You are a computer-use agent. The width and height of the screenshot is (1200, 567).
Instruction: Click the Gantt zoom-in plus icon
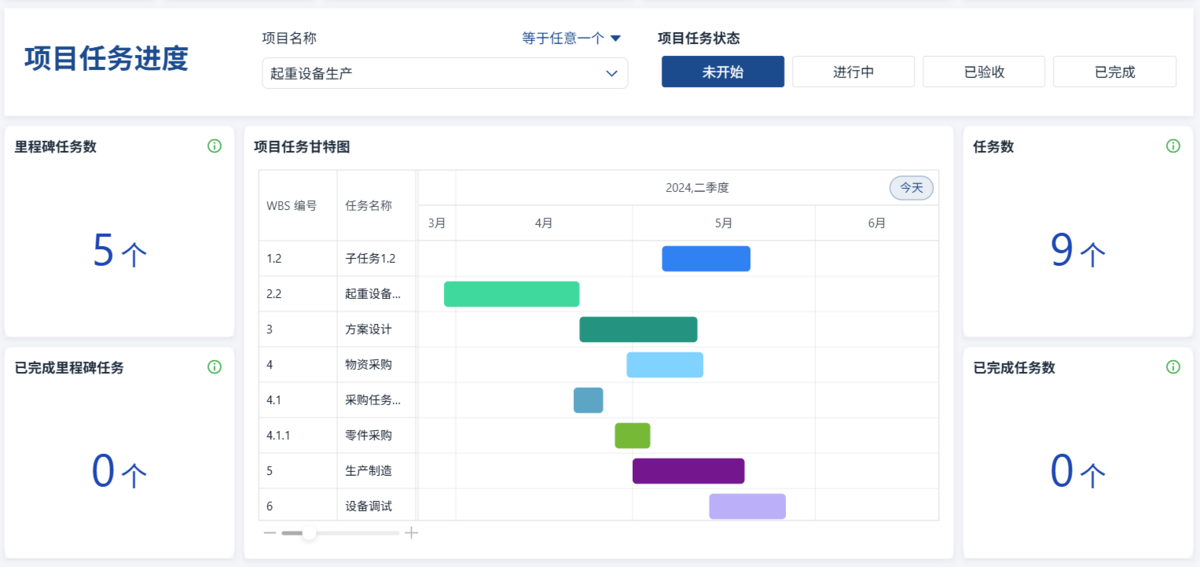[411, 533]
